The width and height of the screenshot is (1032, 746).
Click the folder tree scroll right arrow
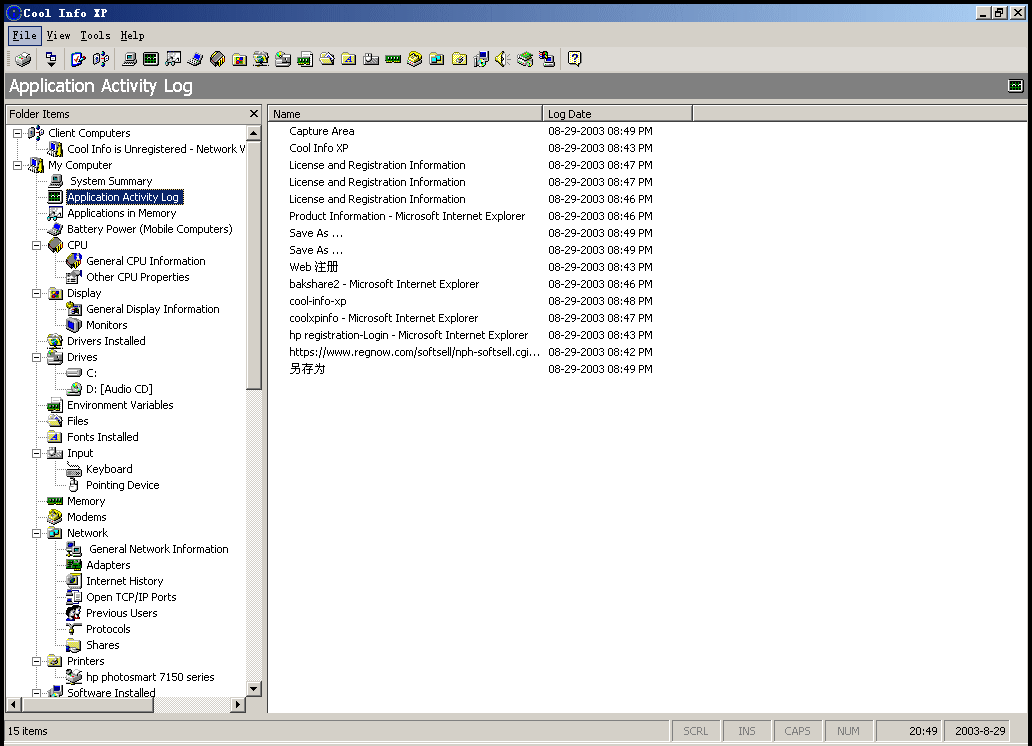coord(238,705)
